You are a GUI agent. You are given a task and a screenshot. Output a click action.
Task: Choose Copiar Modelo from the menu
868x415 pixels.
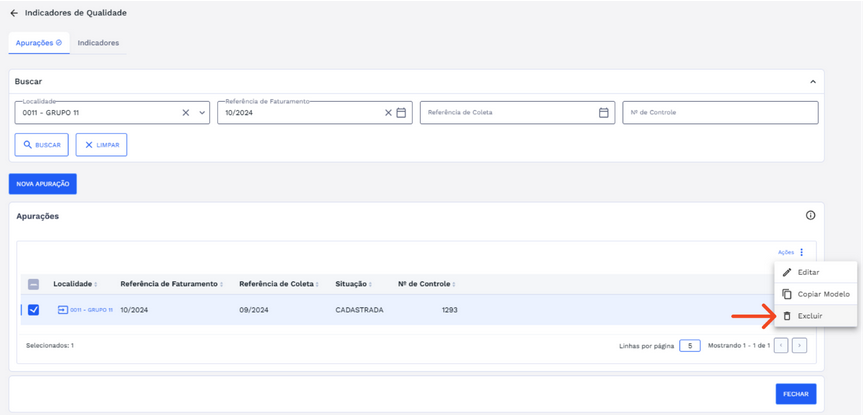point(822,294)
